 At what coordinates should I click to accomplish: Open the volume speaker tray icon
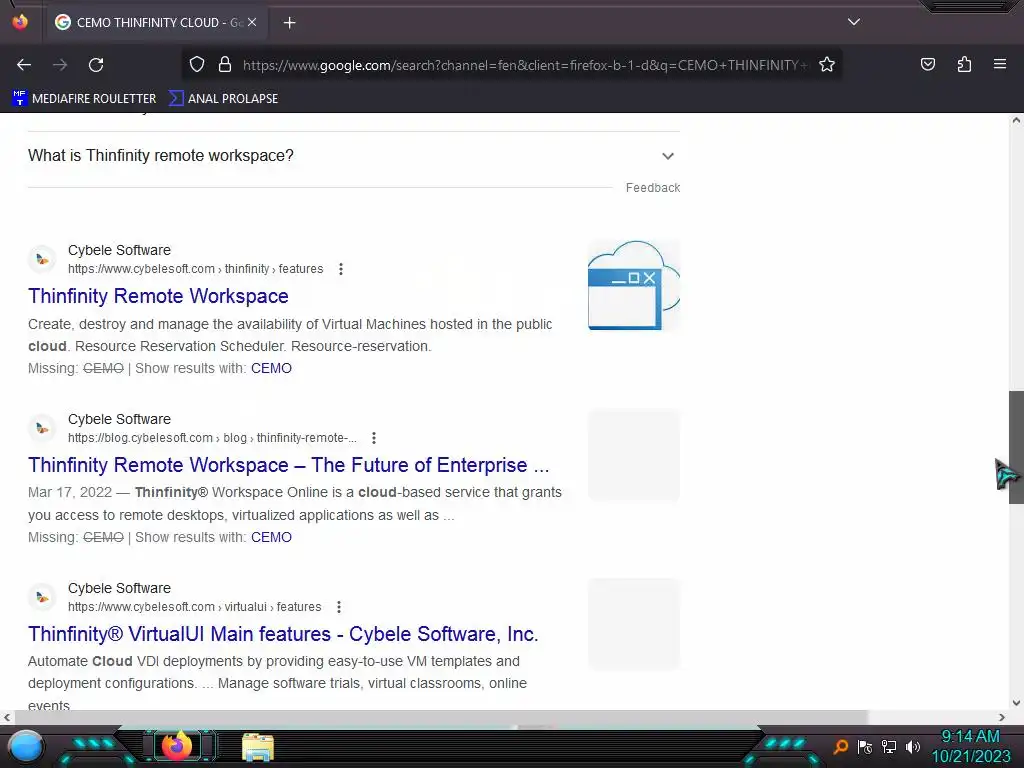click(x=913, y=746)
